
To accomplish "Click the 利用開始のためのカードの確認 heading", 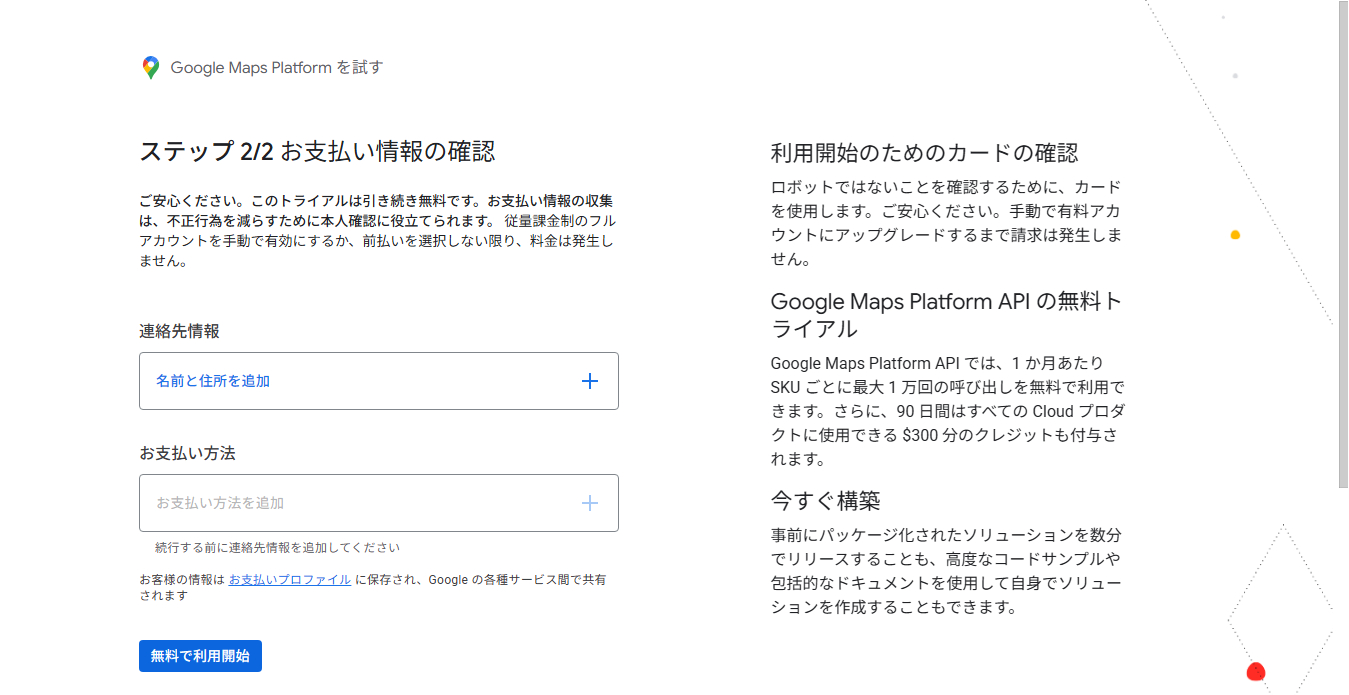I will tap(924, 153).
